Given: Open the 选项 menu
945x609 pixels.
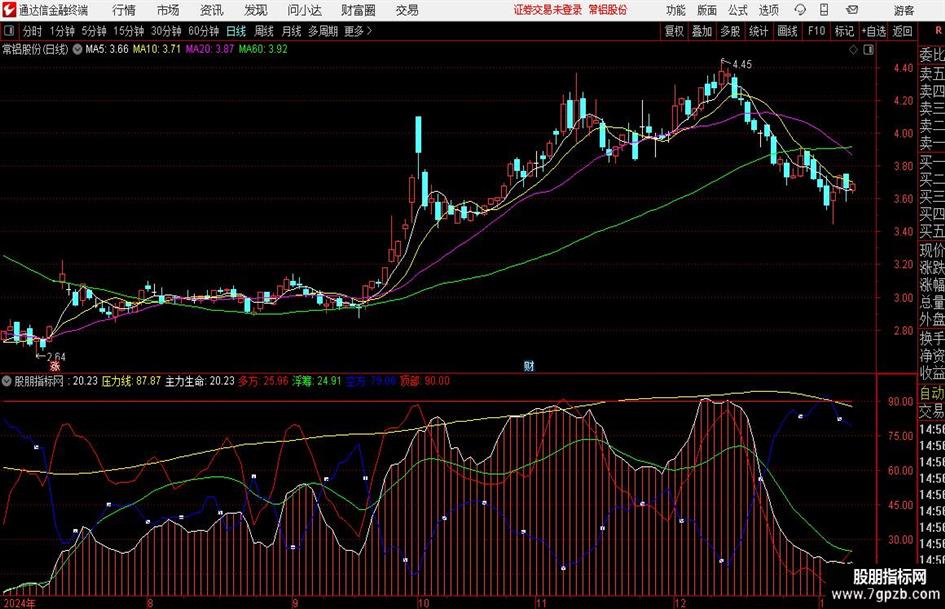Looking at the screenshot, I should point(768,10).
